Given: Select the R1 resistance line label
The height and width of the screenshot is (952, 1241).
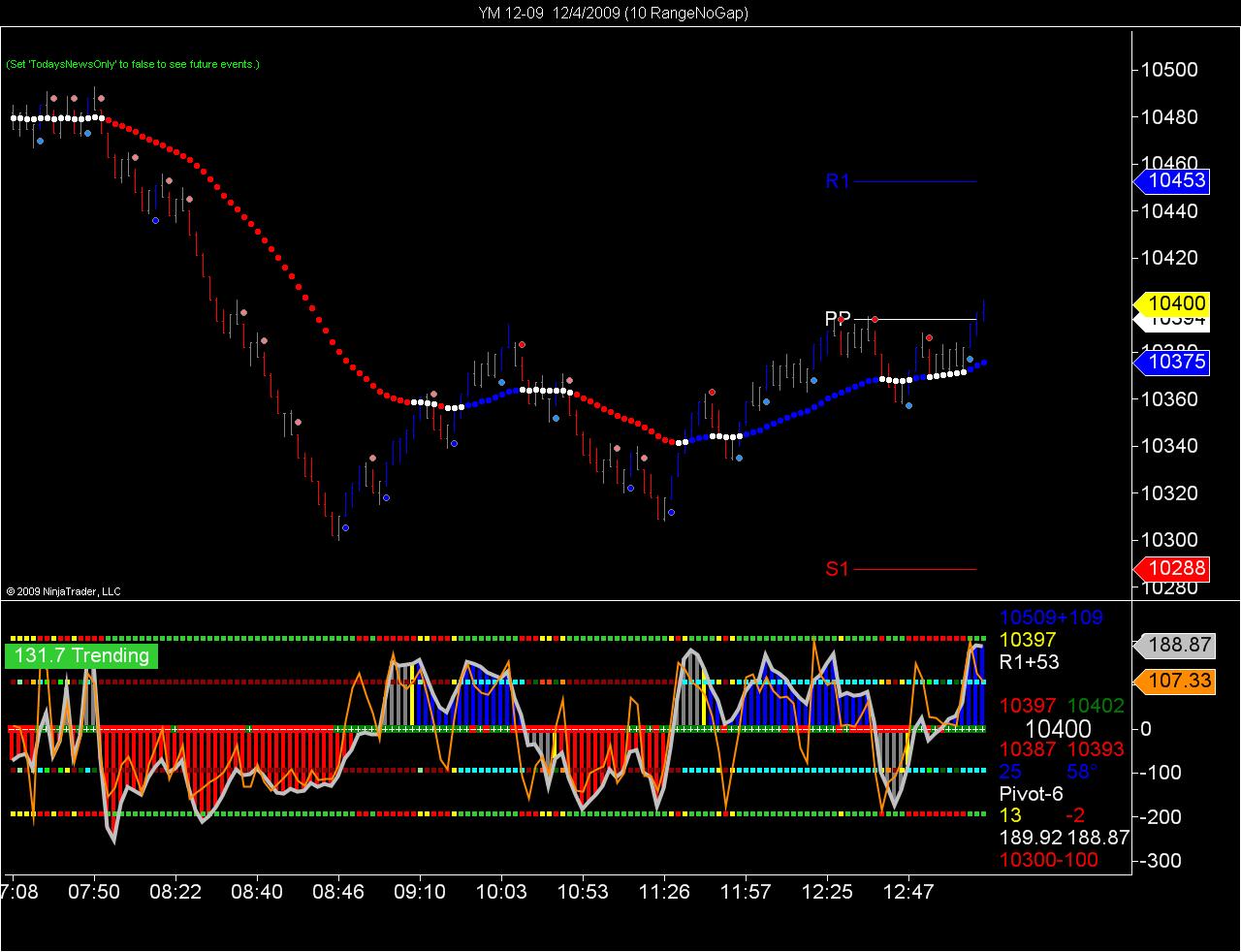Looking at the screenshot, I should (x=838, y=180).
